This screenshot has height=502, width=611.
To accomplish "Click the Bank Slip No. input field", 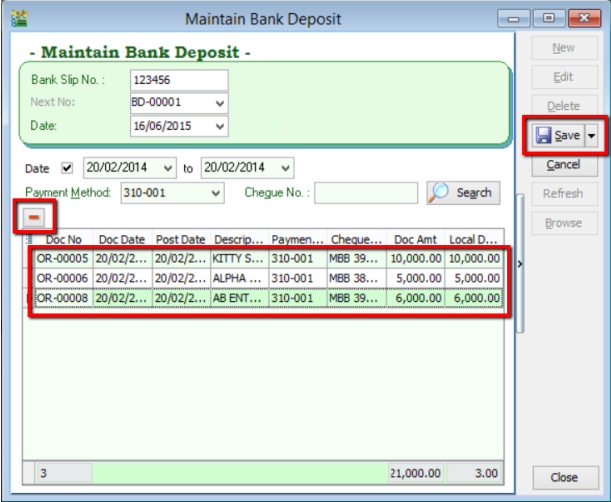I will pyautogui.click(x=178, y=80).
